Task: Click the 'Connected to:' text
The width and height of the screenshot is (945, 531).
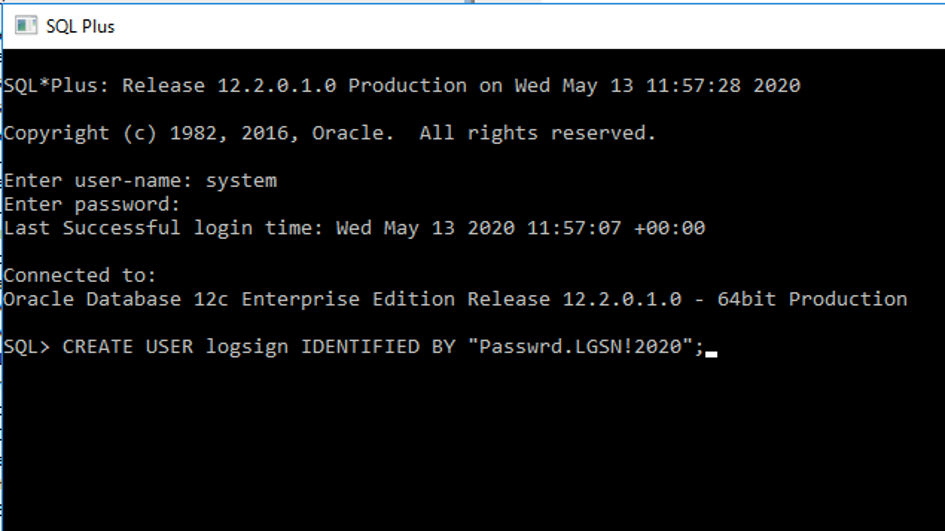Action: tap(80, 275)
